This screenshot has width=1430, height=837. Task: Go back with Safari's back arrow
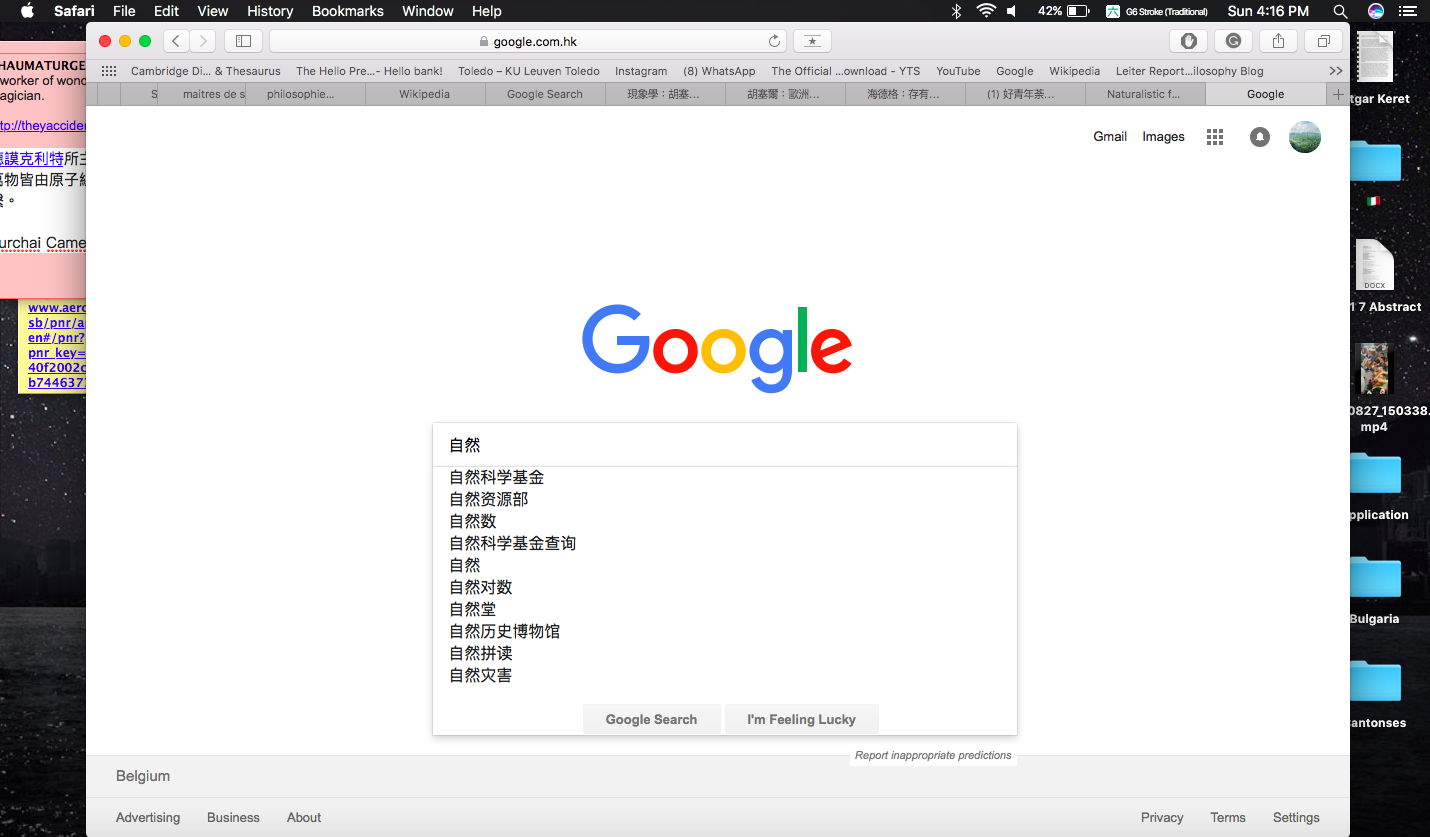point(177,41)
